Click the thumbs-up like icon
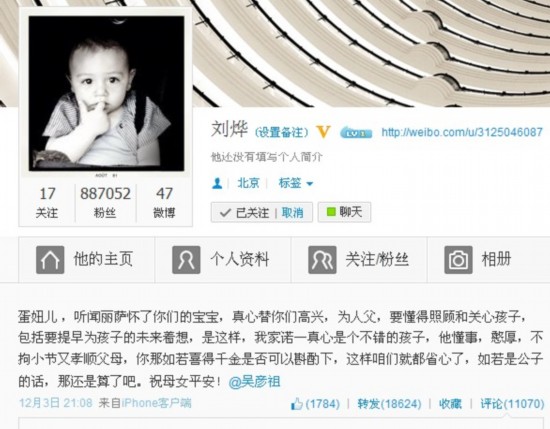The height and width of the screenshot is (429, 550). (296, 404)
